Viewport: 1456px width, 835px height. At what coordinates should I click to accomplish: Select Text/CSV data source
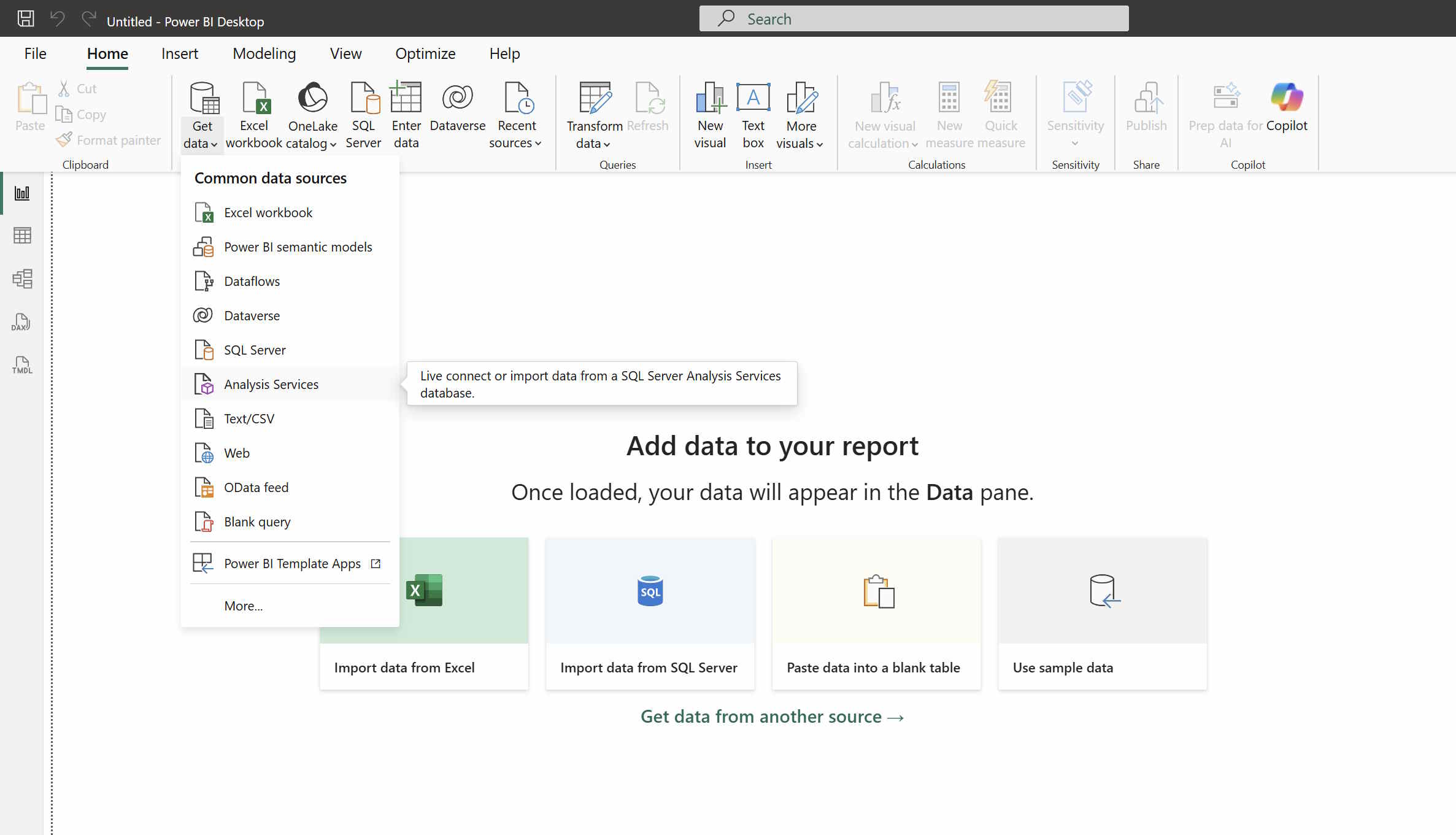[290, 419]
